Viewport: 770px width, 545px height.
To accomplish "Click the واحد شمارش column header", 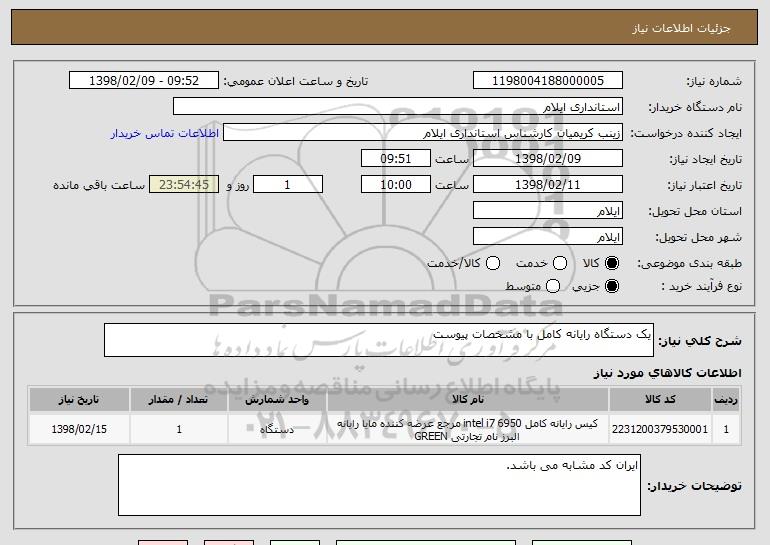I will coord(277,400).
